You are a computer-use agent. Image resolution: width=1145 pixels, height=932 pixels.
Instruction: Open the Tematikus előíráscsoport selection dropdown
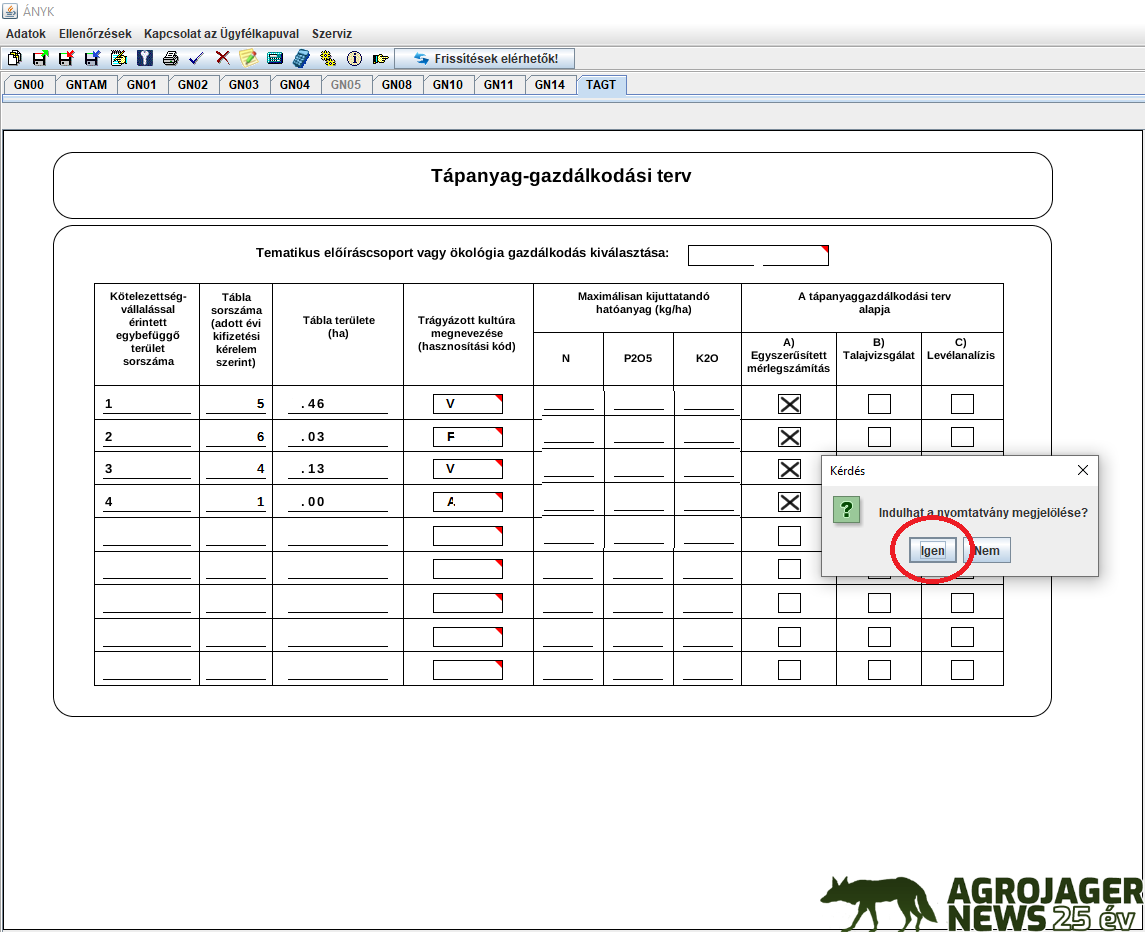point(758,255)
